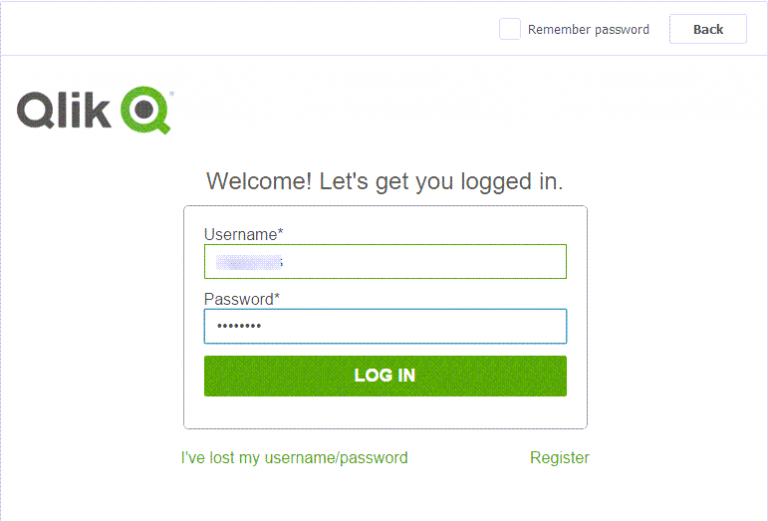Click the Welcome! Let's get you logged in heading
Image resolution: width=768 pixels, height=521 pixels.
[x=384, y=182]
